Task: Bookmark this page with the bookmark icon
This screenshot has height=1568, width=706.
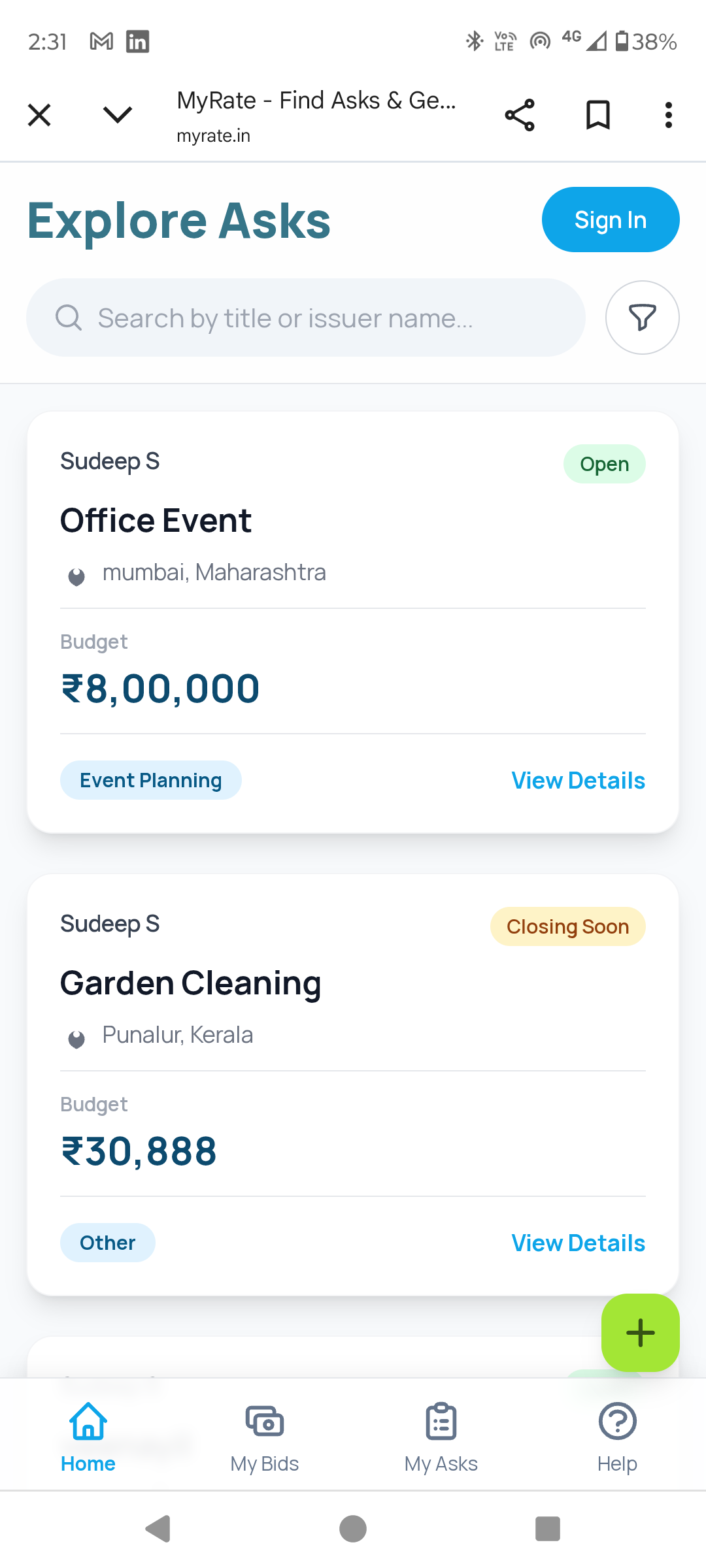Action: [x=598, y=116]
